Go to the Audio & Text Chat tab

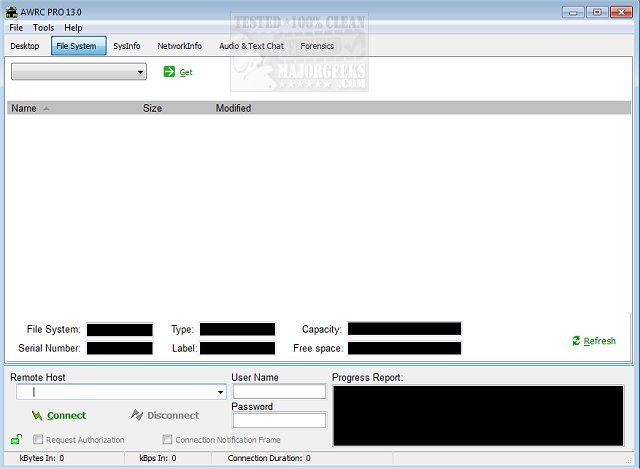(251, 46)
